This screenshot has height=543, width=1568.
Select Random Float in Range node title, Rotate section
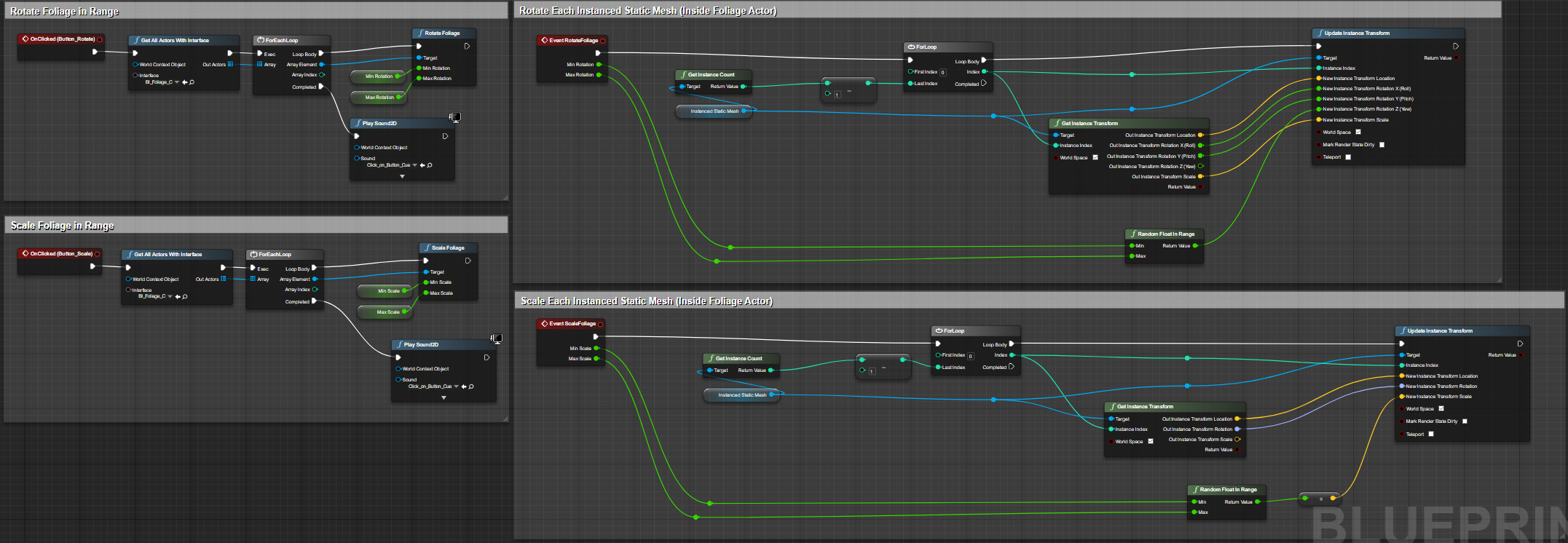pos(1166,234)
